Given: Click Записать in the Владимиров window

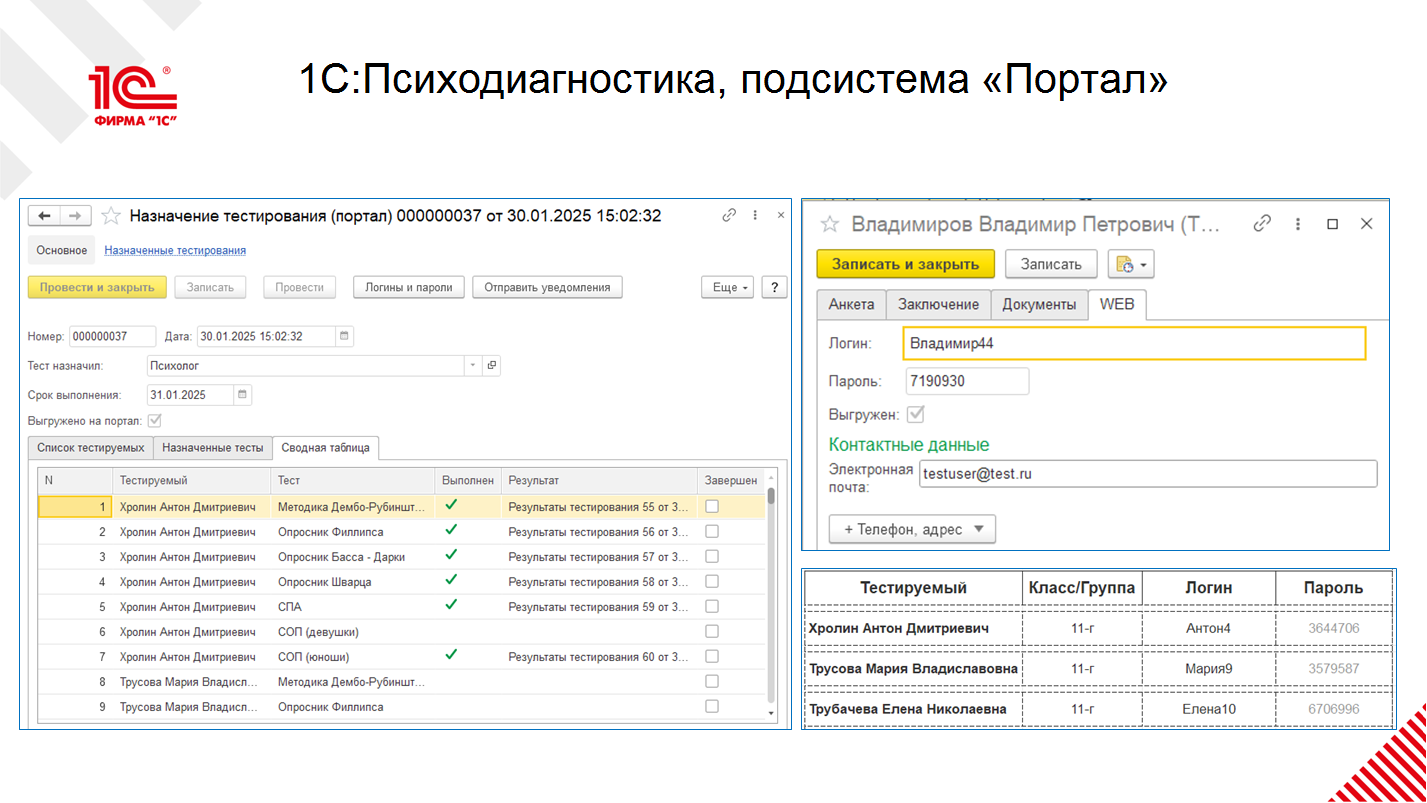Looking at the screenshot, I should click(x=1051, y=264).
